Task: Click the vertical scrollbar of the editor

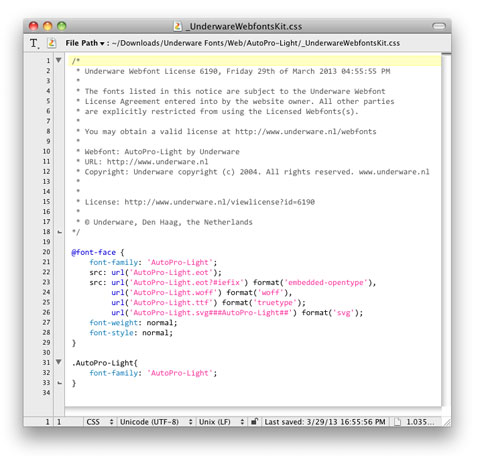Action: 446,233
